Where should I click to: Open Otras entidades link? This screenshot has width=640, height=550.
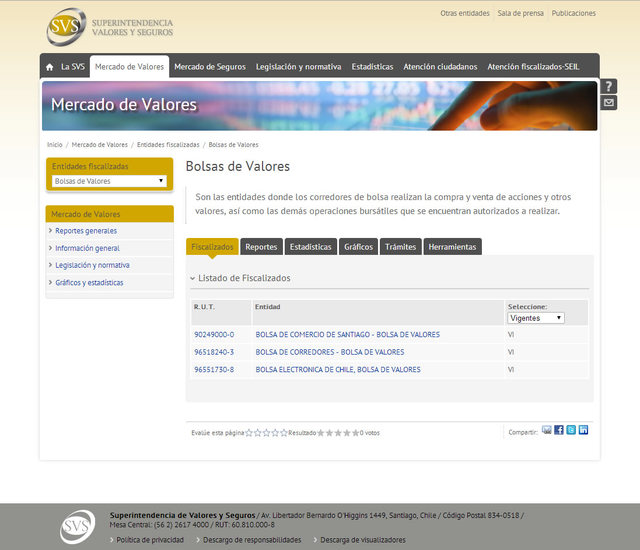[464, 13]
